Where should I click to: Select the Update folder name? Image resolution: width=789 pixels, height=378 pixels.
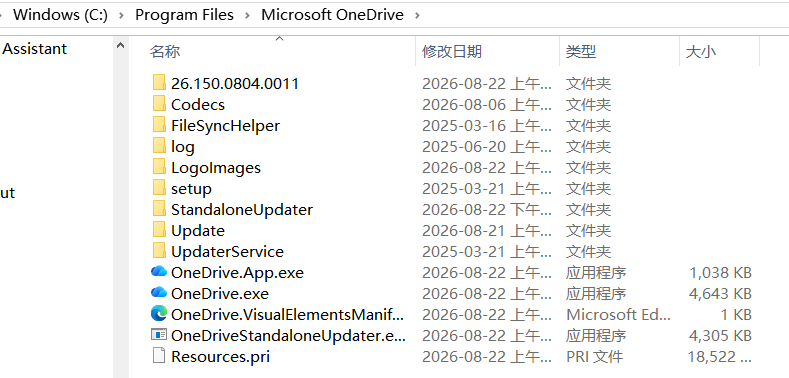tap(198, 231)
